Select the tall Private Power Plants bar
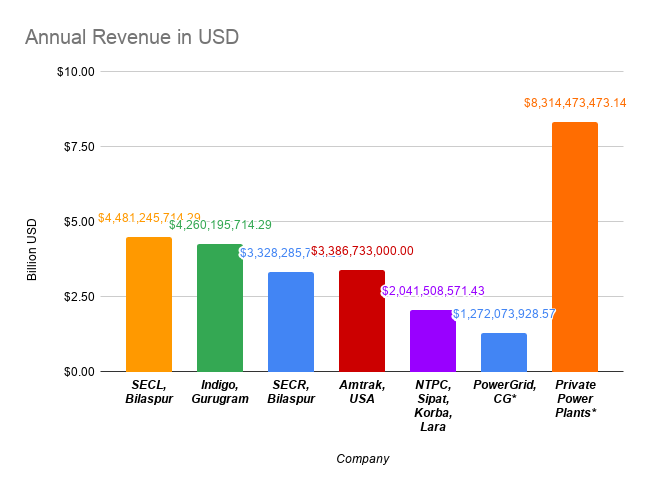This screenshot has height=490, width=648. [575, 247]
